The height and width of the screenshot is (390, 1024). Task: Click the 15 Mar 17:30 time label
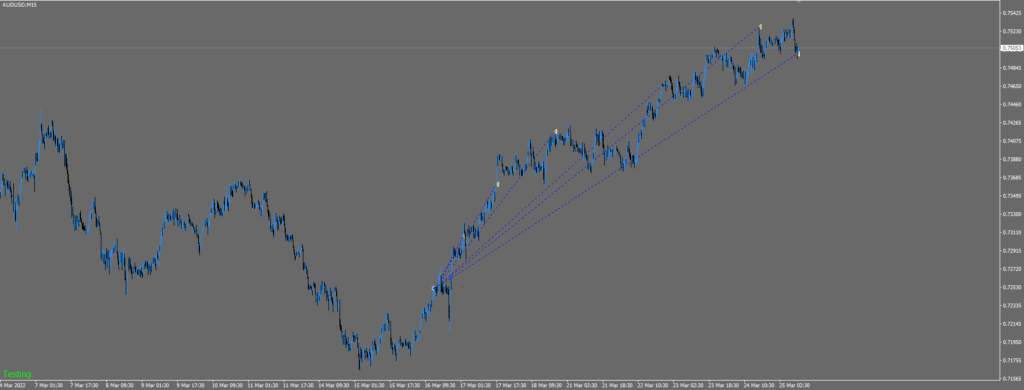tap(406, 385)
